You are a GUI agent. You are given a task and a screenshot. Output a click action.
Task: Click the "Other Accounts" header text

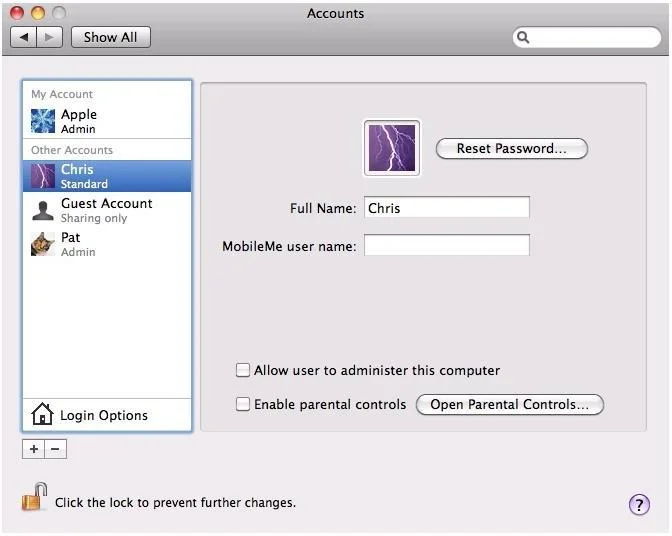(72, 150)
